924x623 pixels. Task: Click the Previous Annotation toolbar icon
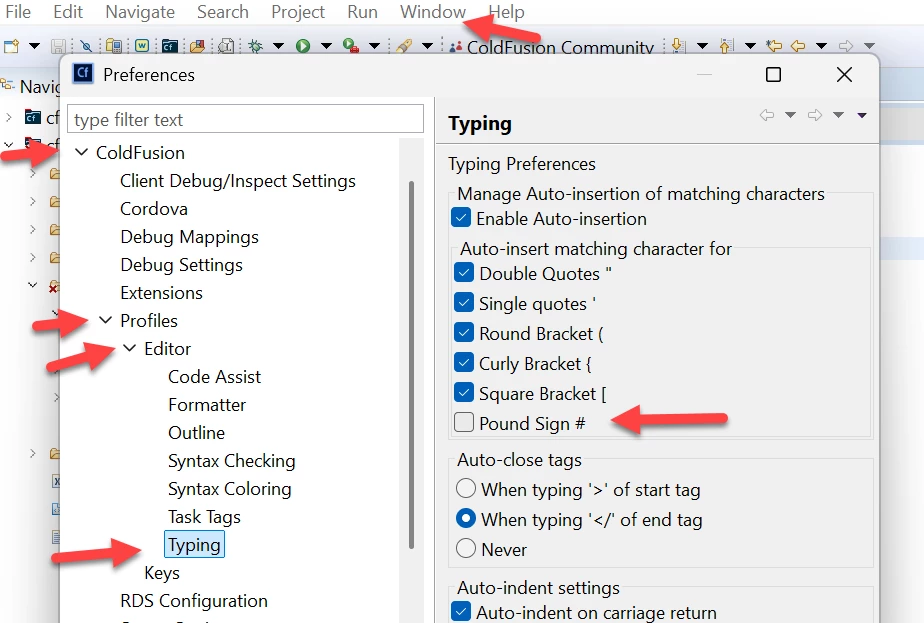(x=727, y=46)
